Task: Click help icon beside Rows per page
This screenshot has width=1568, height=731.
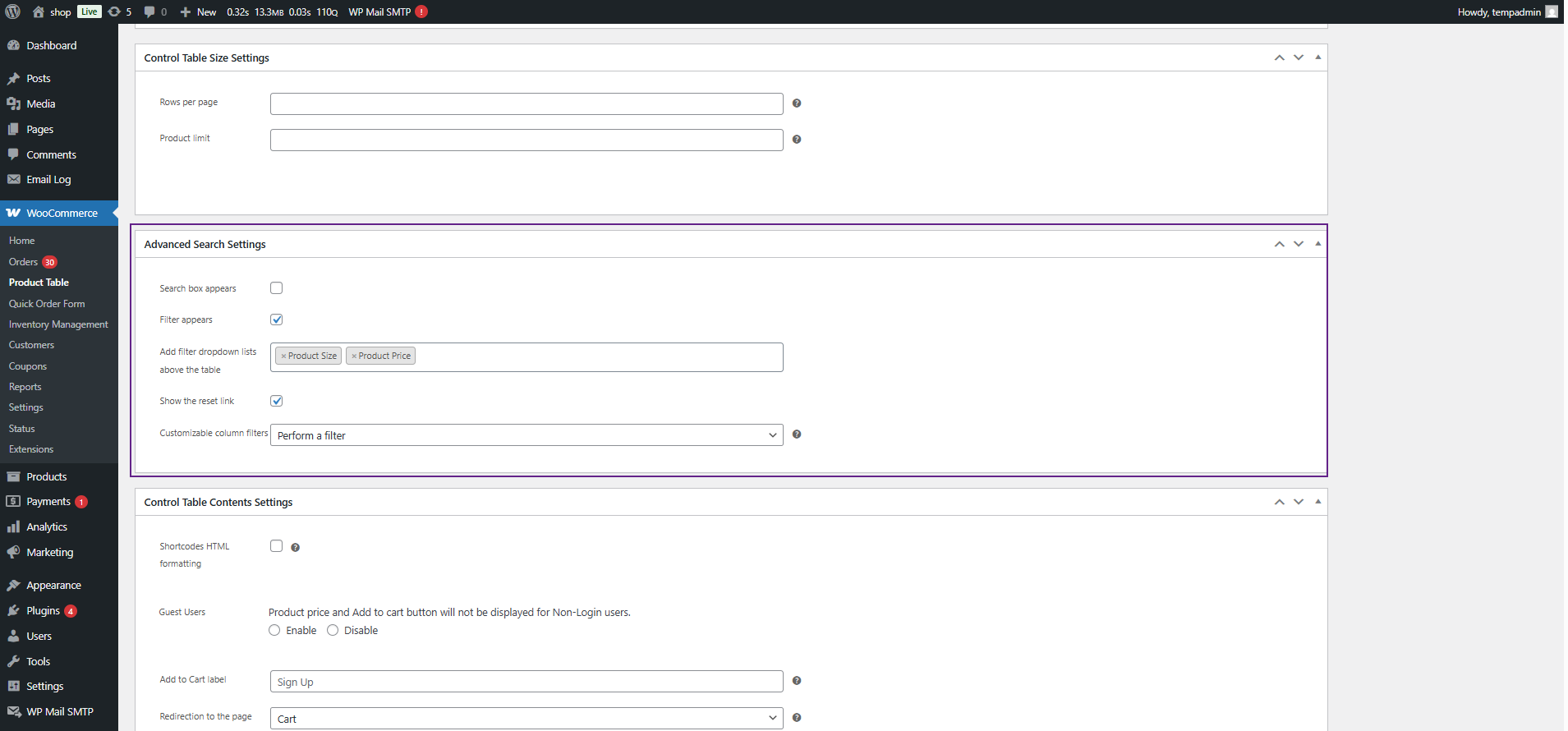Action: coord(796,103)
